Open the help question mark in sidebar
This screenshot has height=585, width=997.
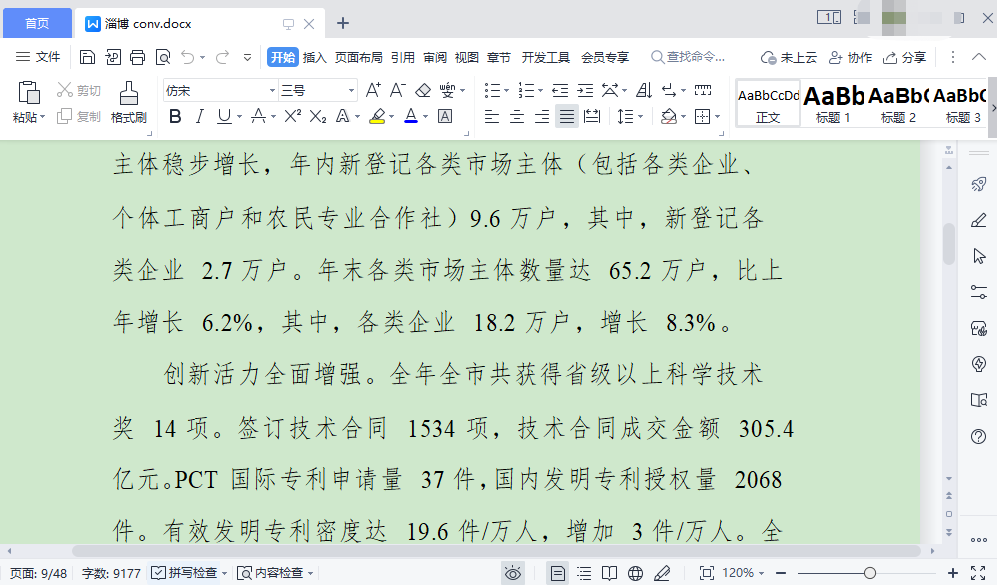click(x=979, y=436)
